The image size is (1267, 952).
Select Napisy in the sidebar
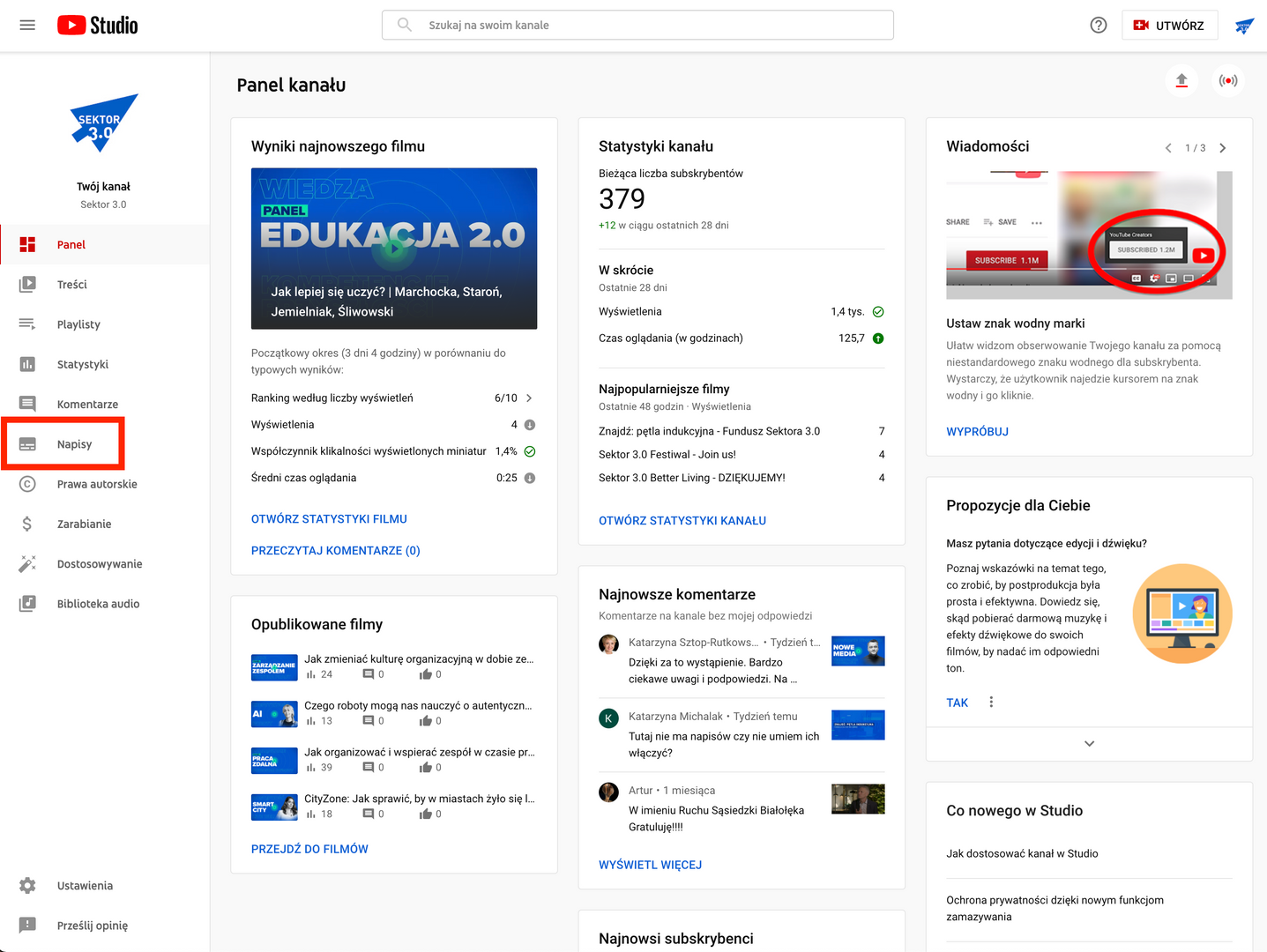point(74,444)
